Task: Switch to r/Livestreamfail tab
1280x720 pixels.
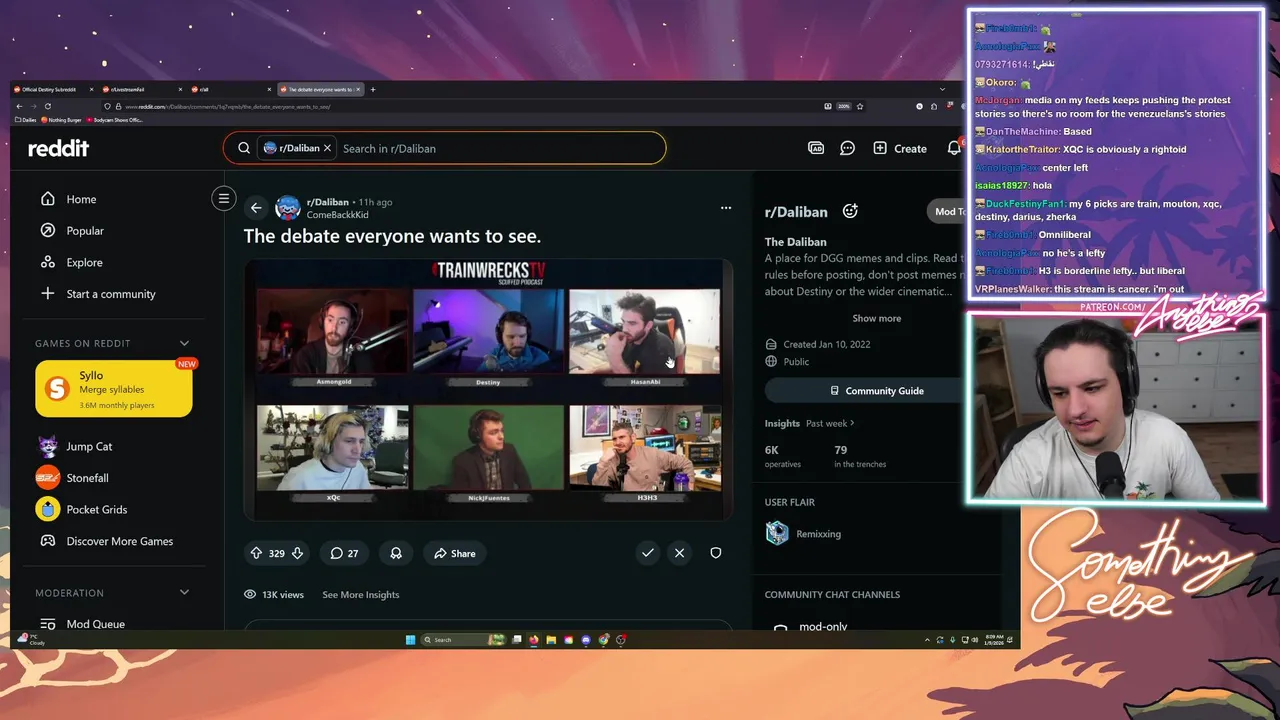Action: [x=142, y=89]
